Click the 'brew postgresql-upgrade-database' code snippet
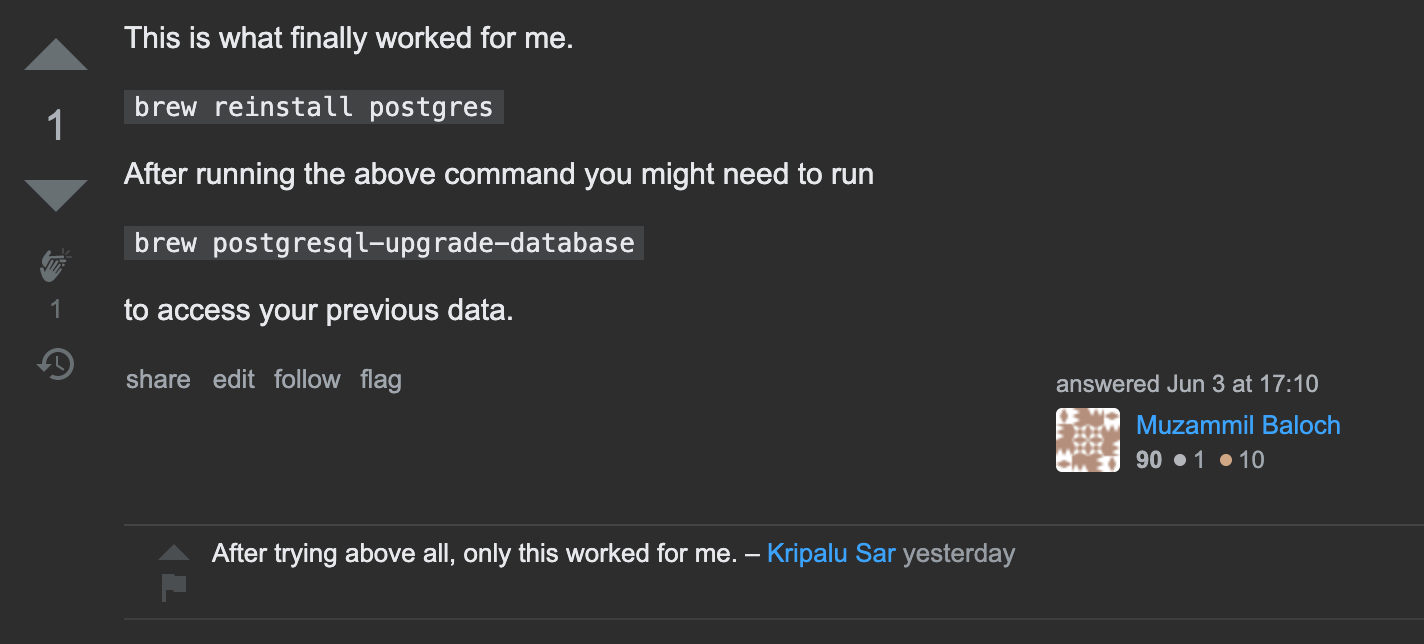Viewport: 1424px width, 644px height. [x=384, y=243]
